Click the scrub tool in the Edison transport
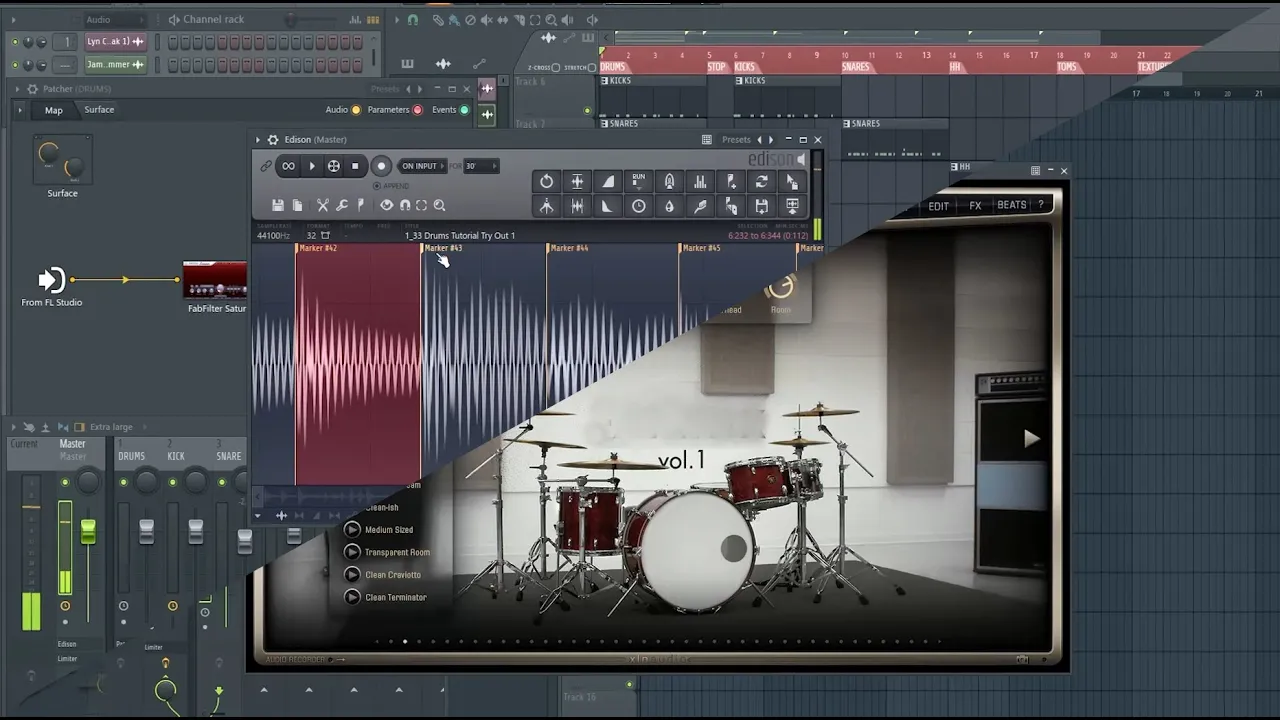Viewport: 1280px width, 720px height. (x=333, y=166)
